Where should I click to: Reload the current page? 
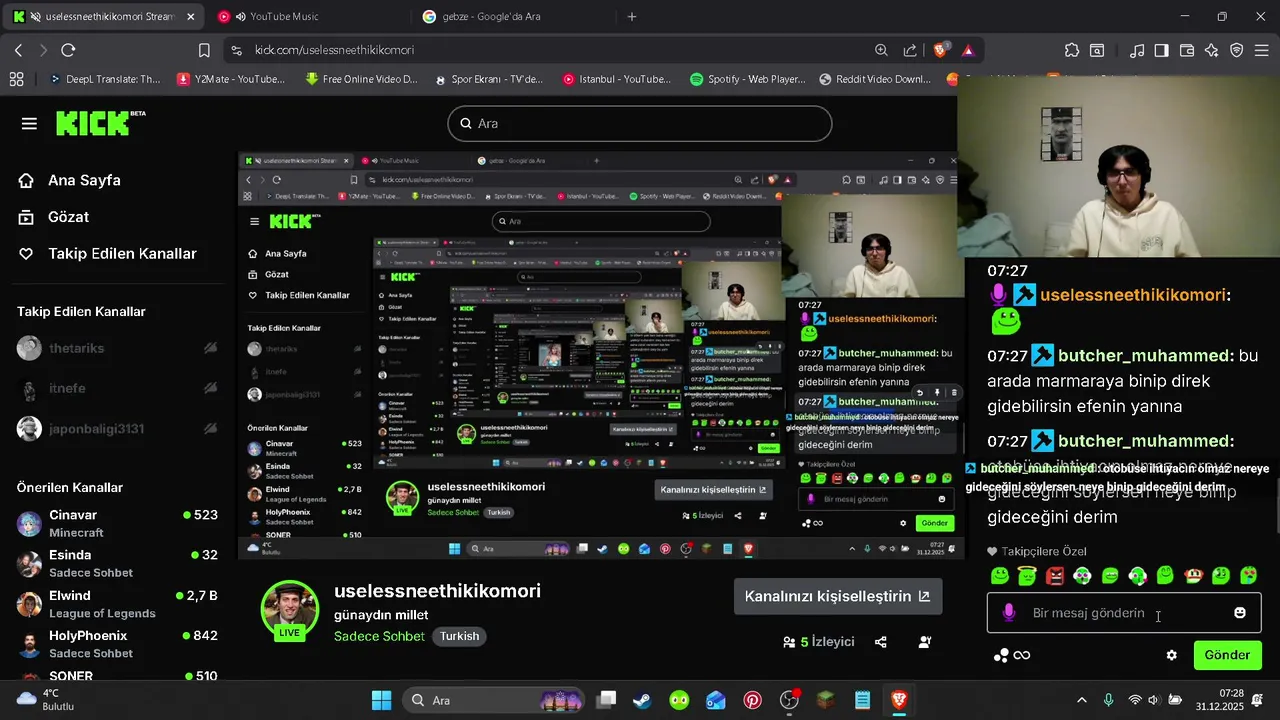(68, 50)
